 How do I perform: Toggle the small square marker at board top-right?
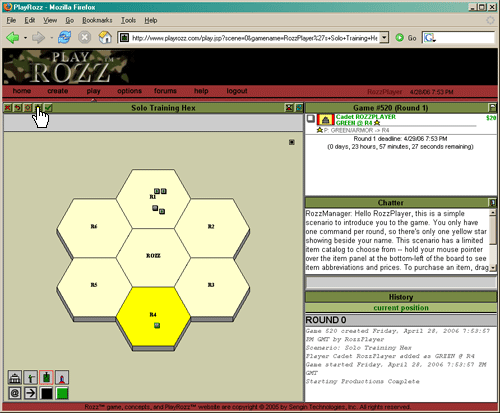(292, 142)
